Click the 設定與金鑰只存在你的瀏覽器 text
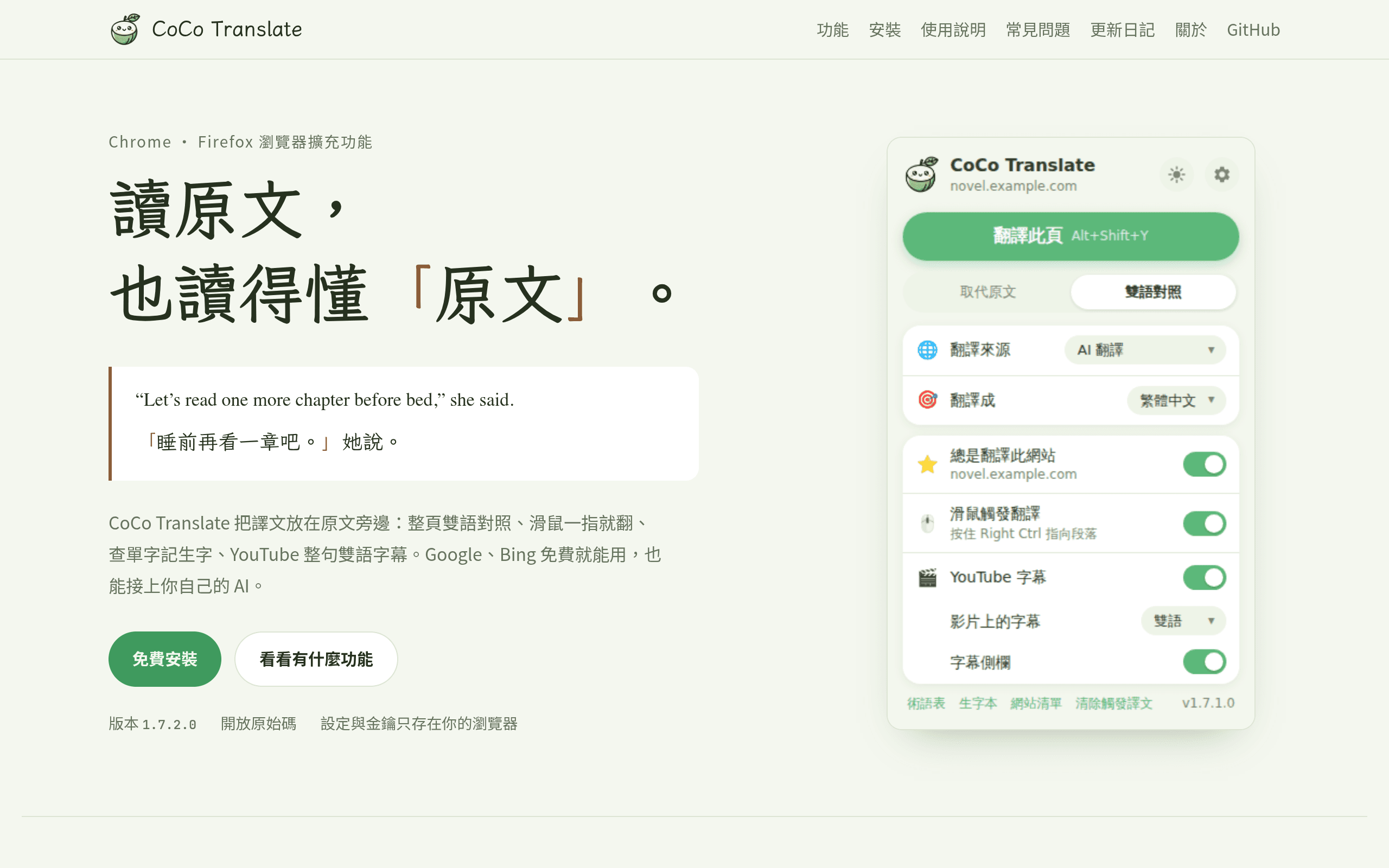This screenshot has width=1389, height=868. click(x=419, y=723)
